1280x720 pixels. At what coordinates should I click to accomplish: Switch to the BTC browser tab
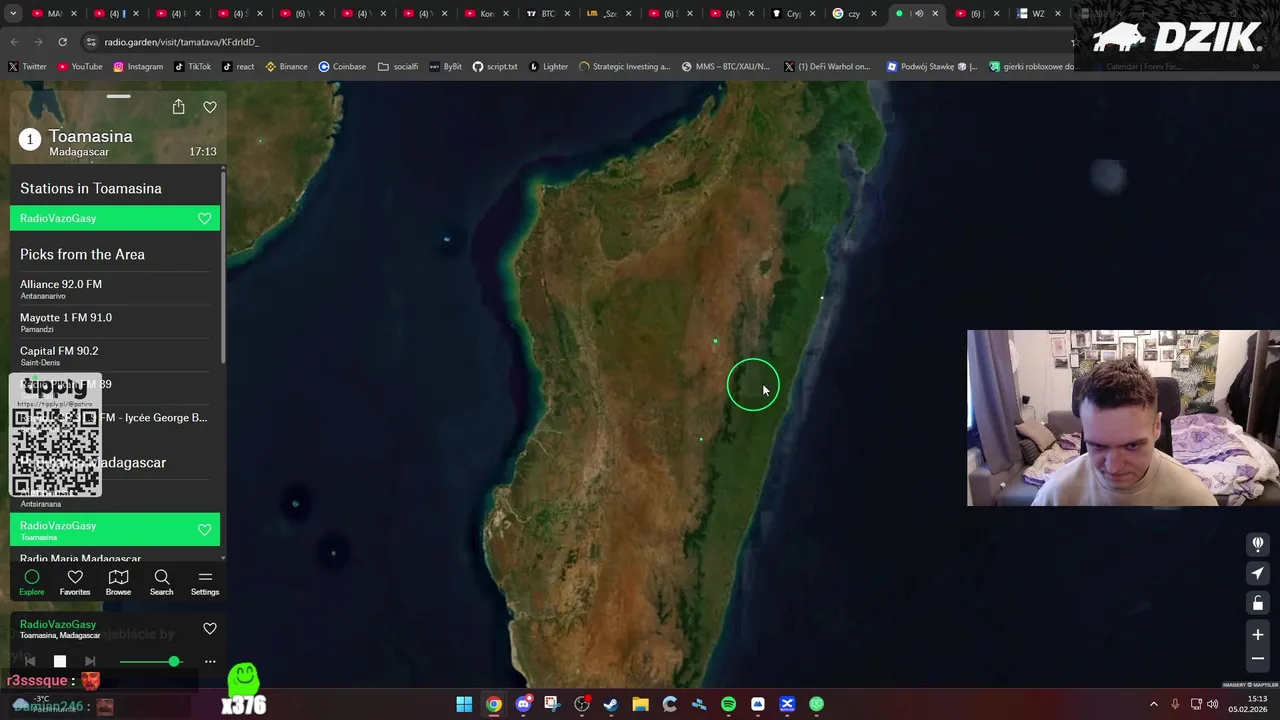click(548, 14)
